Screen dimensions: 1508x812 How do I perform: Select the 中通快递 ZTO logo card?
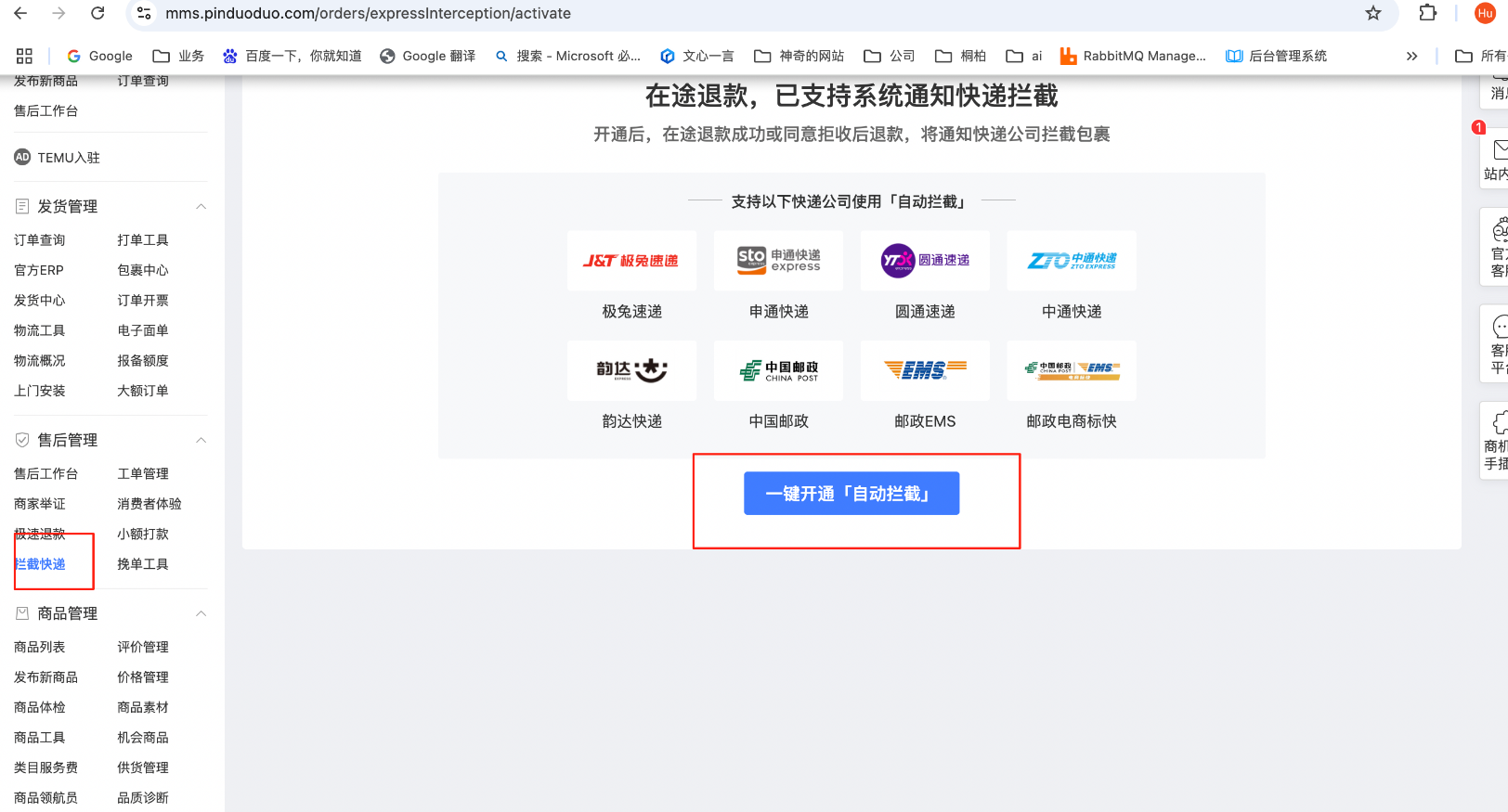[x=1072, y=261]
